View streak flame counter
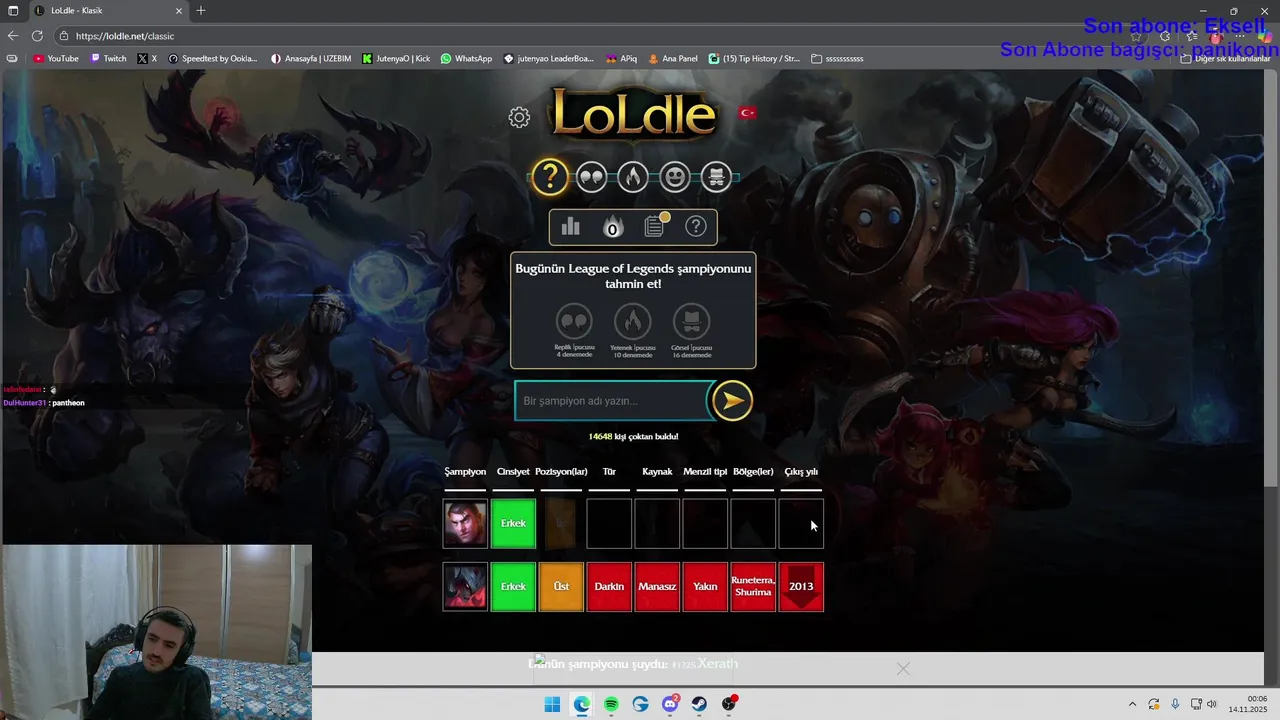 (x=613, y=227)
